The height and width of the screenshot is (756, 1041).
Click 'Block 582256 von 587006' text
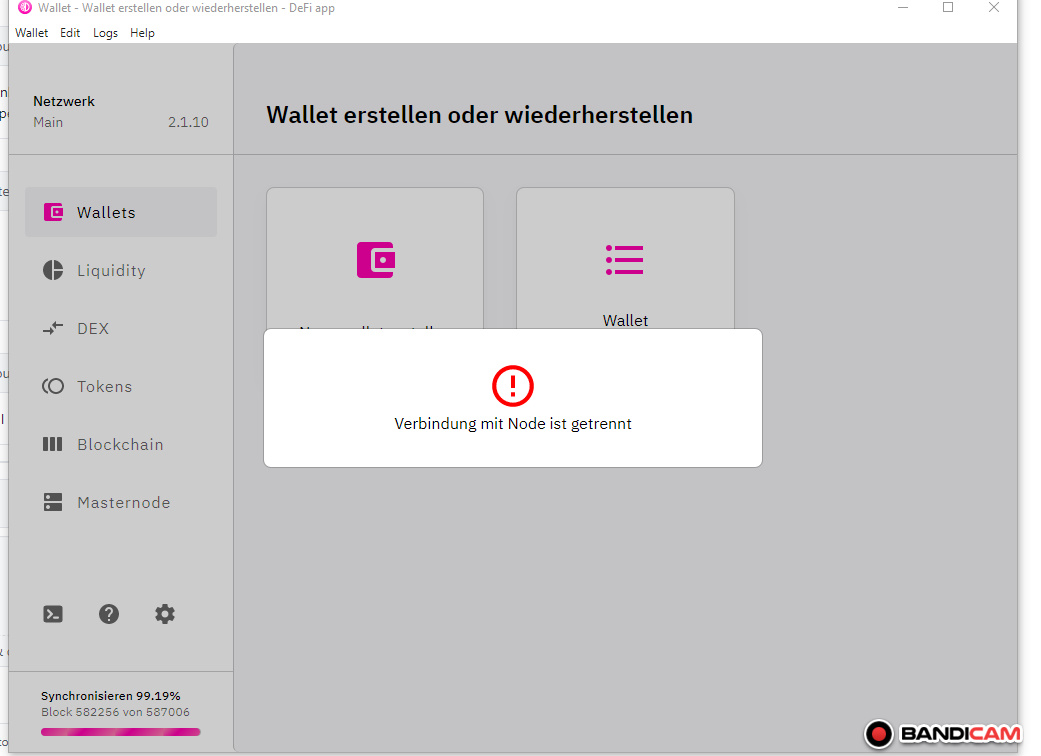[x=116, y=712]
